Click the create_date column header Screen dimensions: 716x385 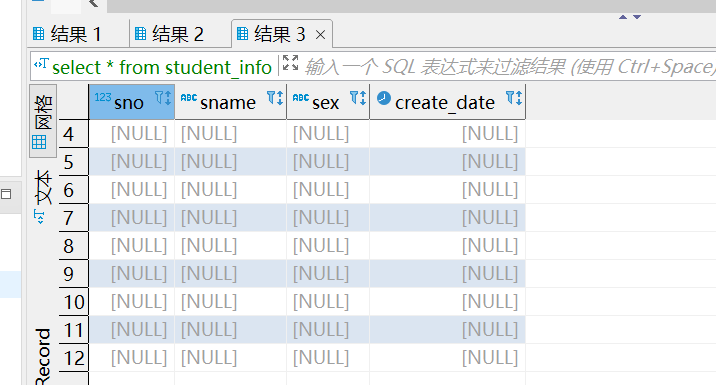coord(448,102)
